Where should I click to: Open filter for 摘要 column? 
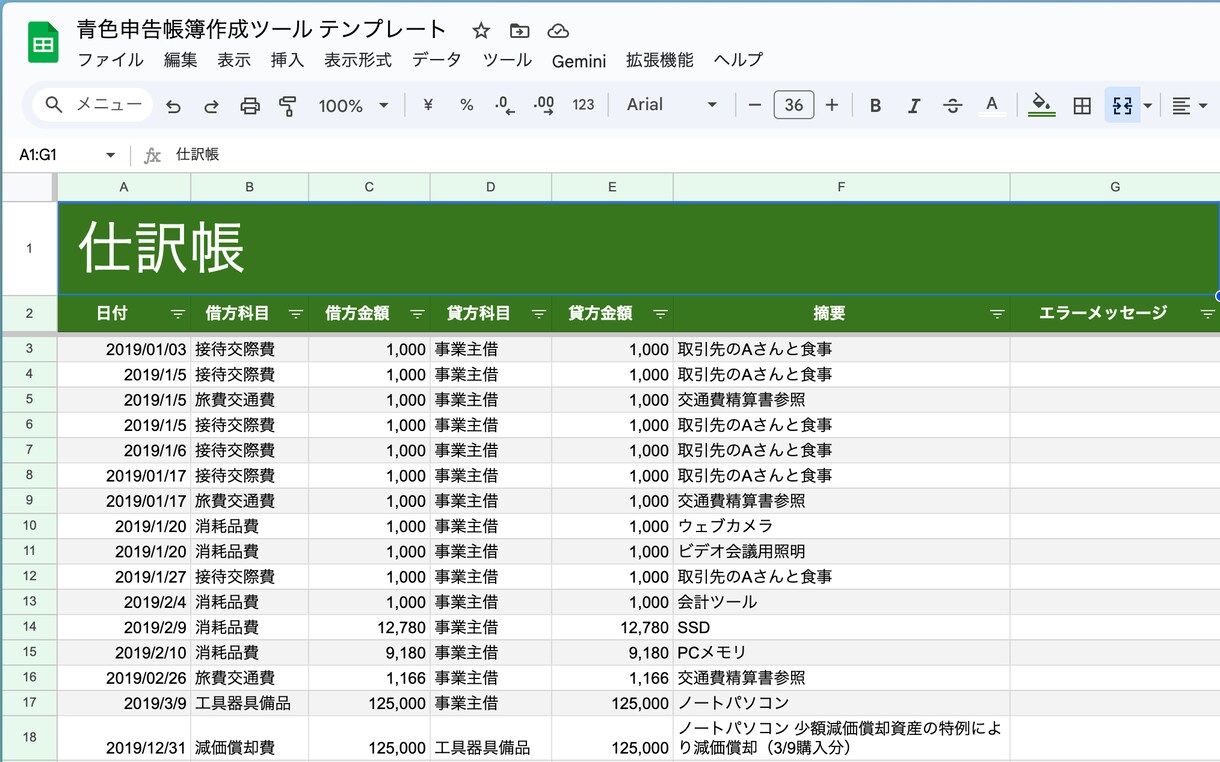click(997, 314)
